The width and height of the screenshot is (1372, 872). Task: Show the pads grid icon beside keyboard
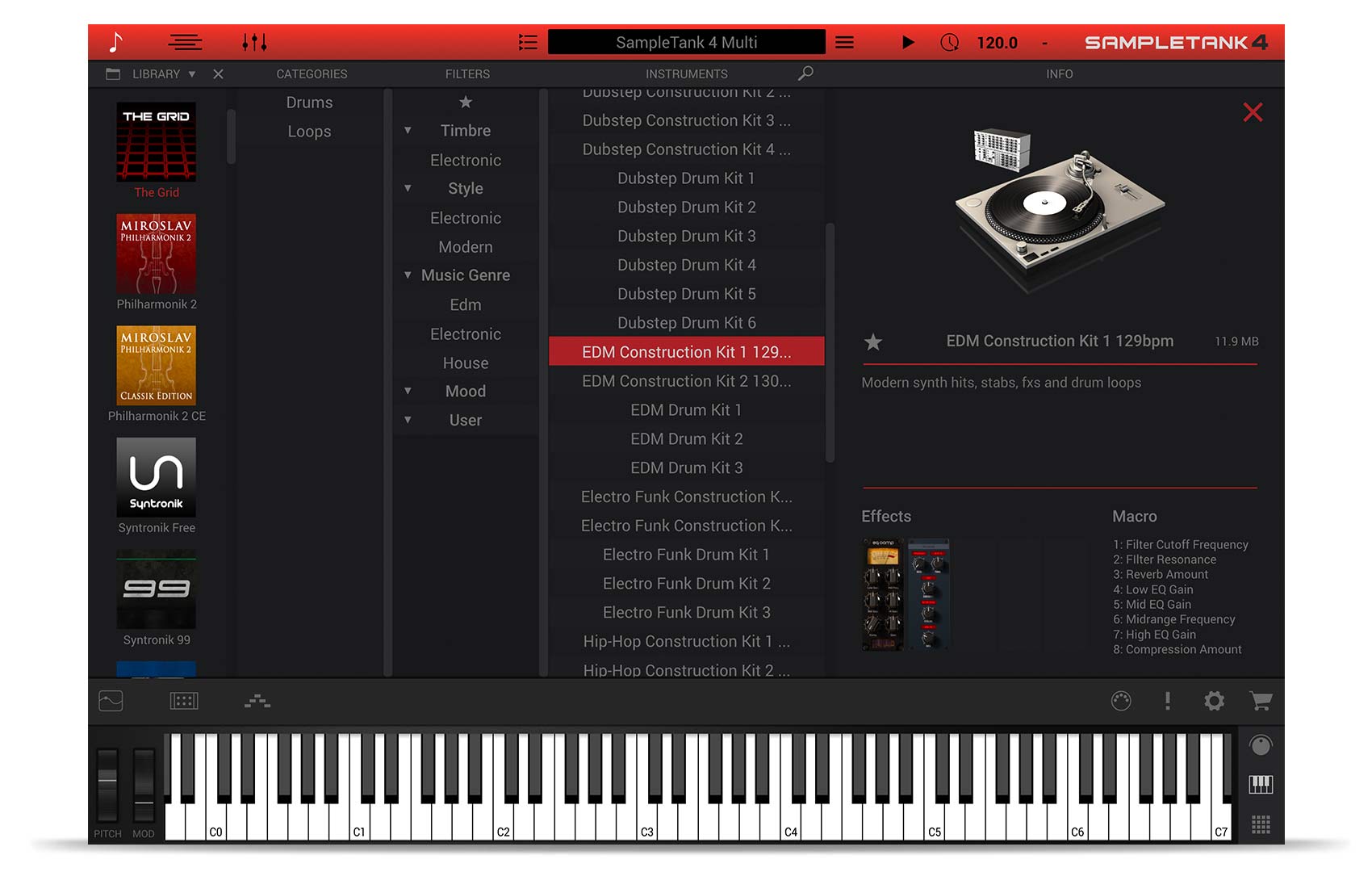coord(1261,824)
